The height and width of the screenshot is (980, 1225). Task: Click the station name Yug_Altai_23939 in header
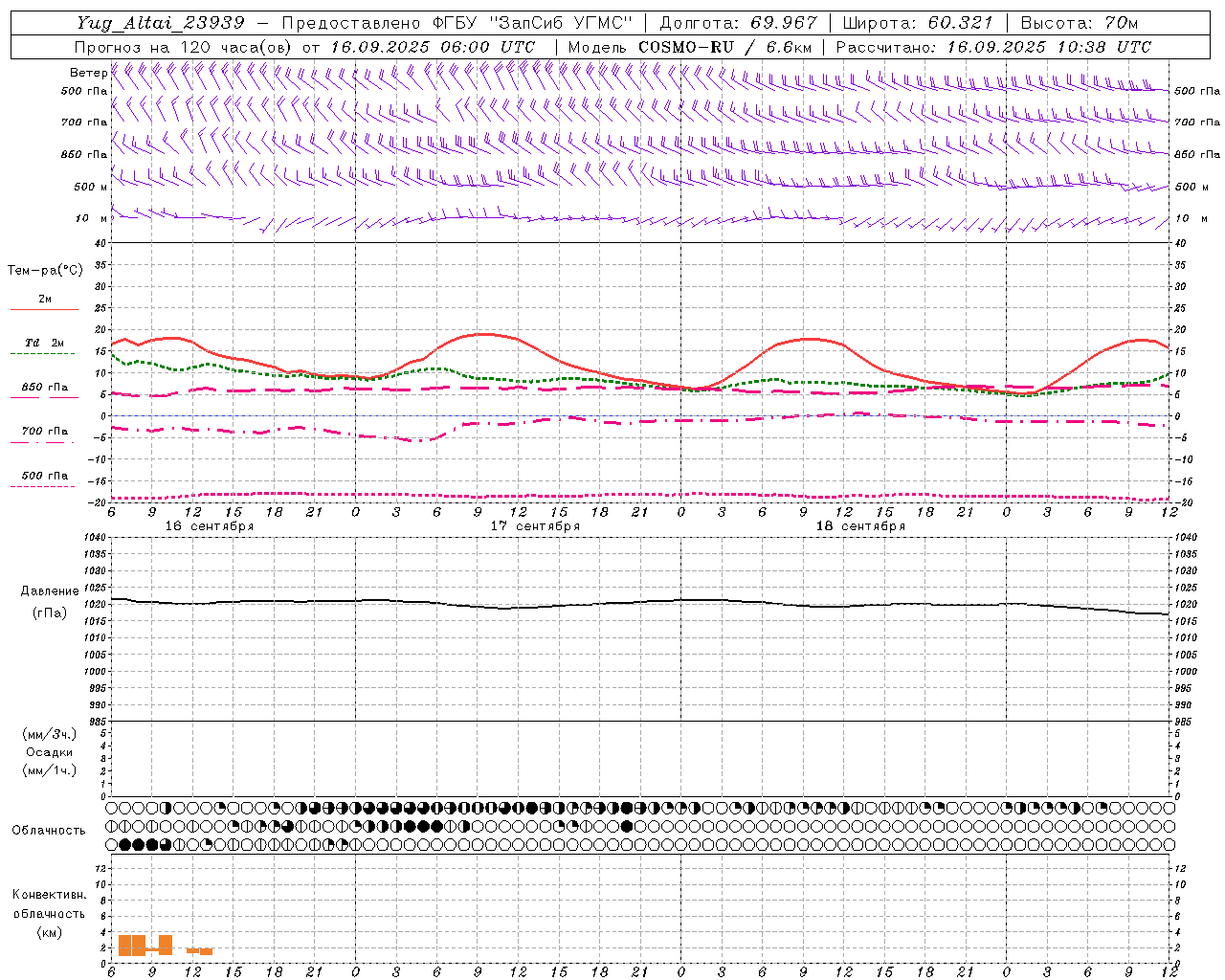(162, 23)
